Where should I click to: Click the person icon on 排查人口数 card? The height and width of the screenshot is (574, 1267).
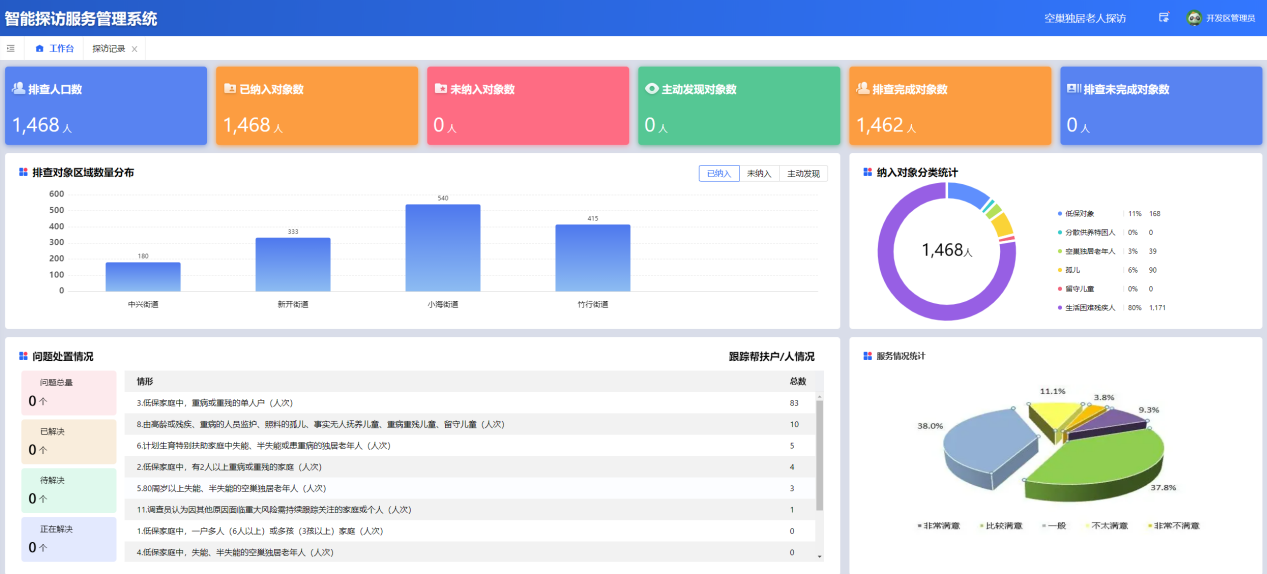coord(18,89)
